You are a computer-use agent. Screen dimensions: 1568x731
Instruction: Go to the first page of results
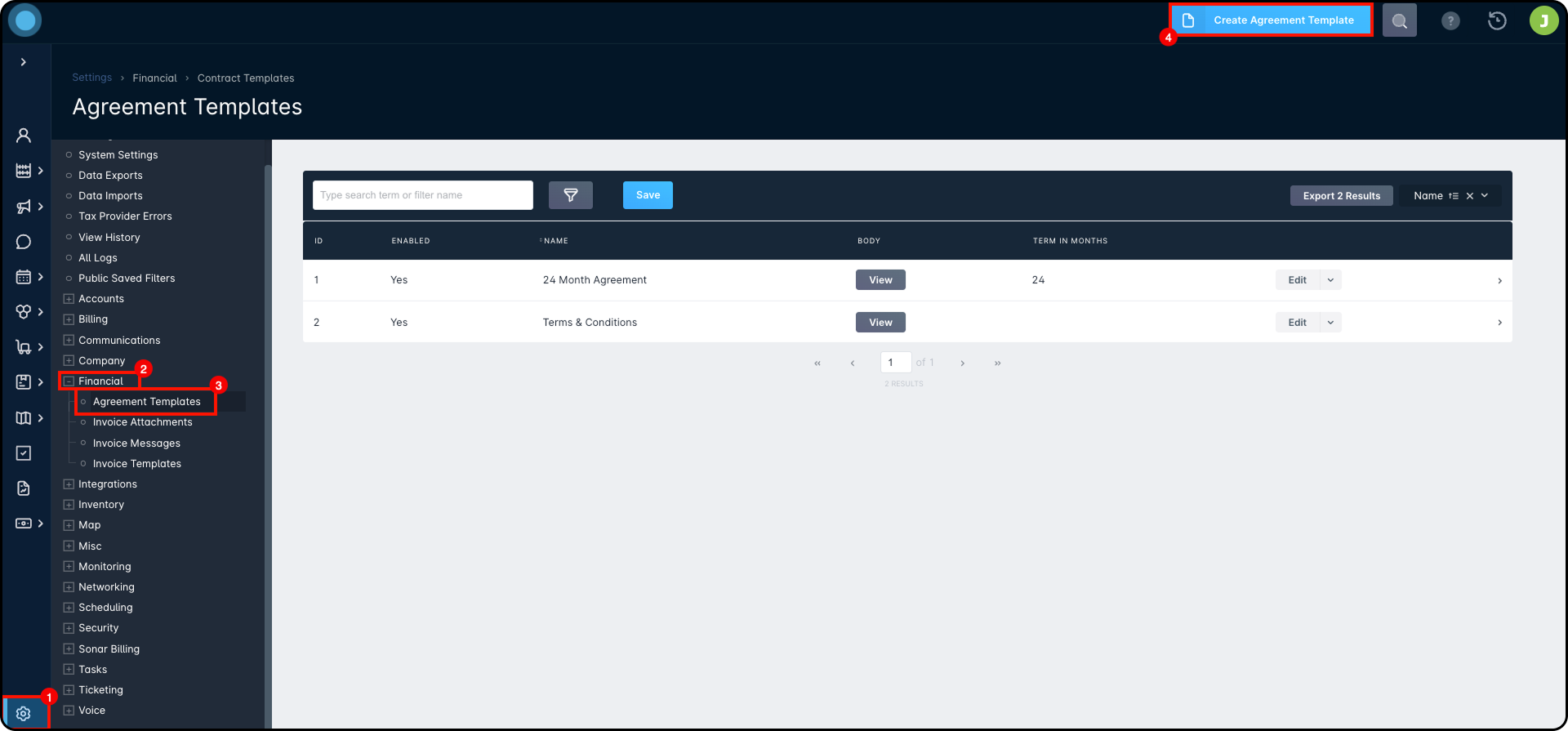(817, 363)
